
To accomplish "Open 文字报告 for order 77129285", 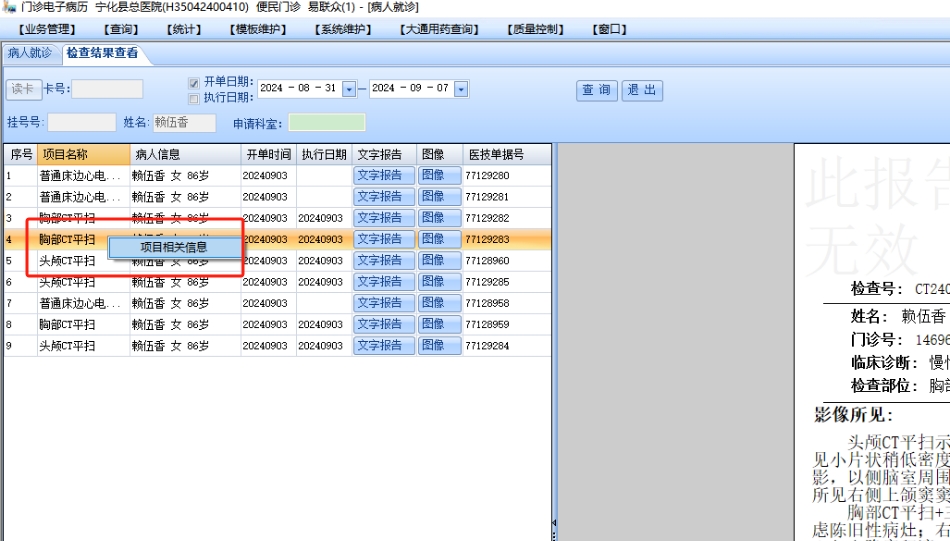I will tap(384, 282).
